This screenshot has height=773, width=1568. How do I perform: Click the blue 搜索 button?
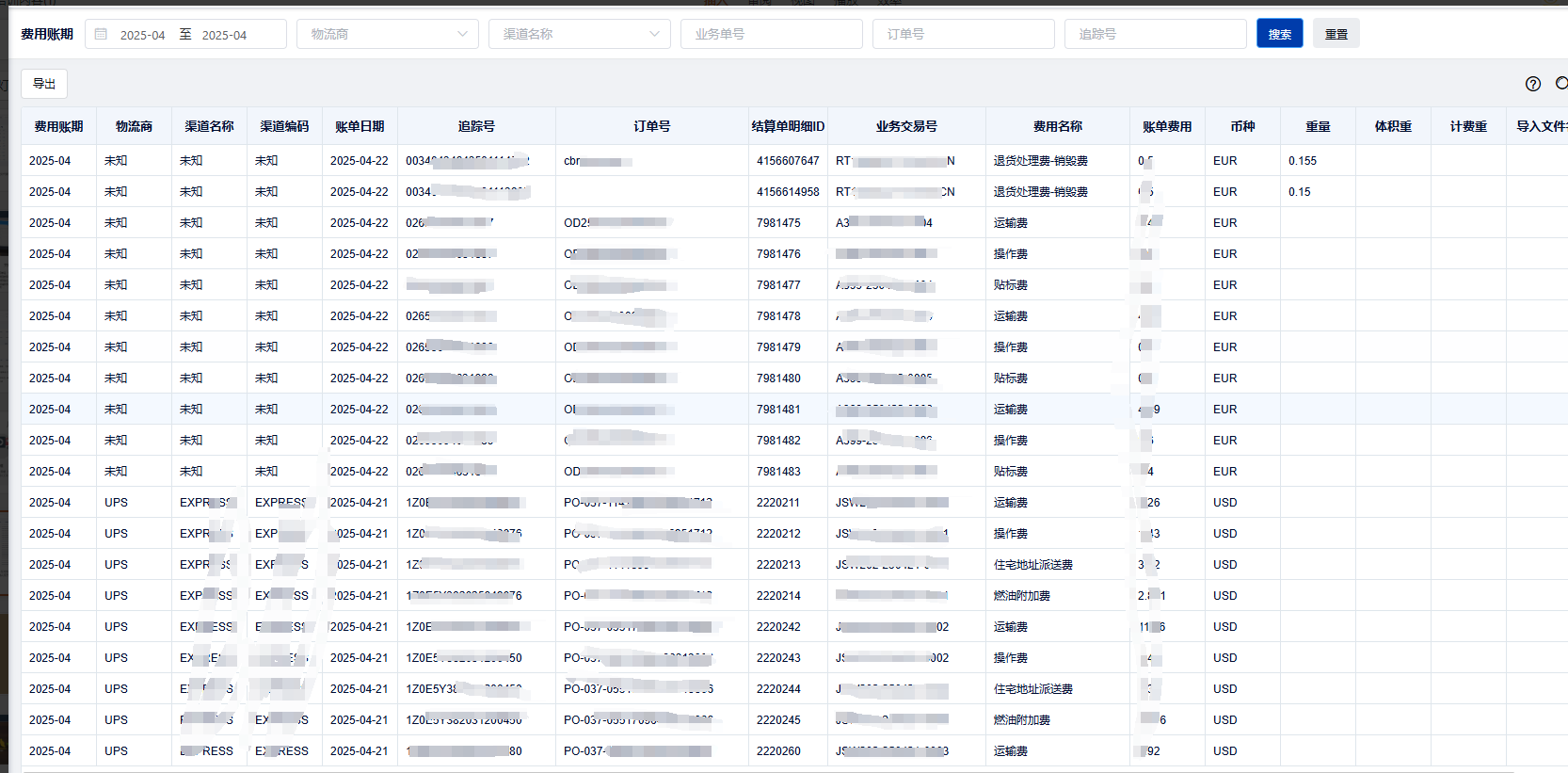pos(1279,34)
